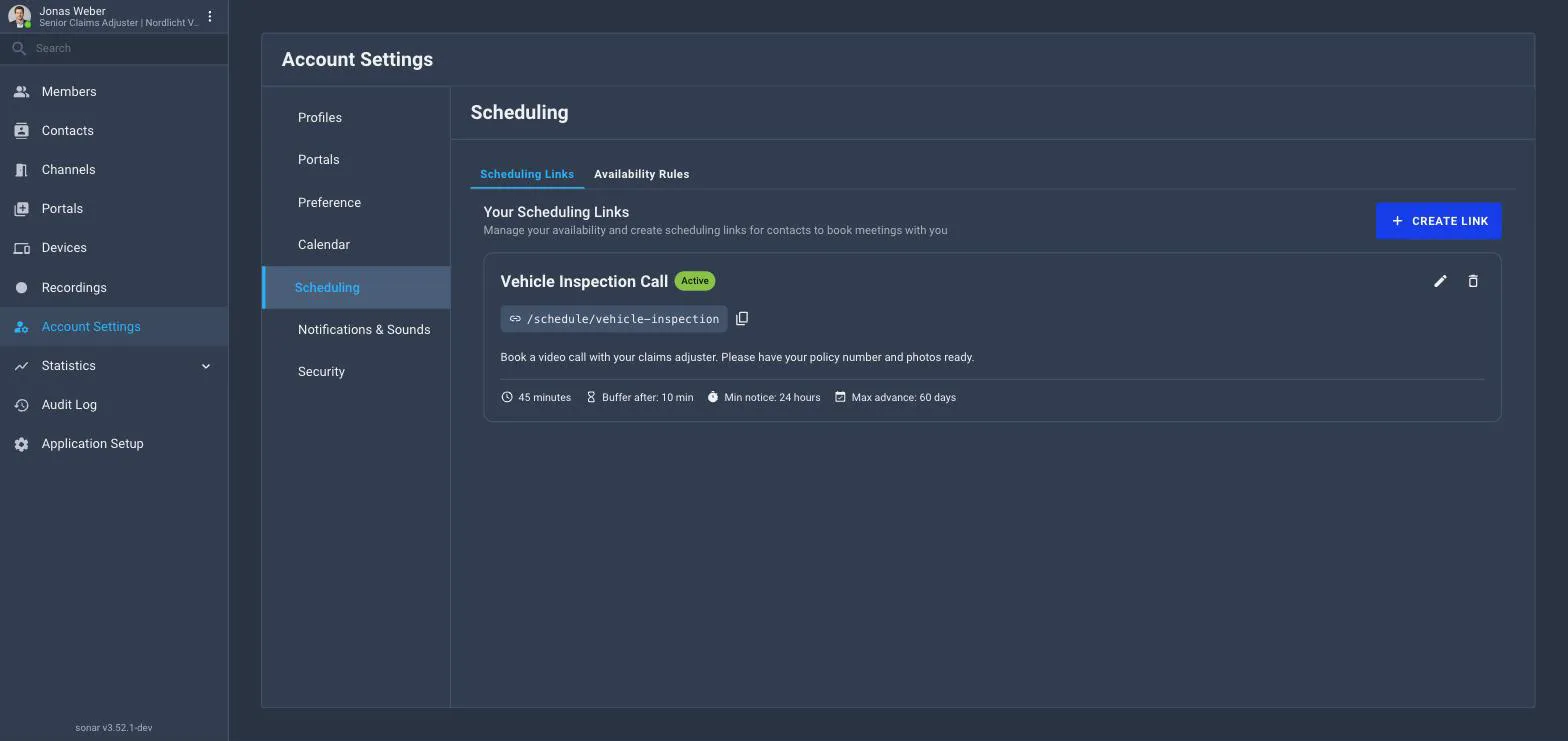1568x741 pixels.
Task: Select Scheduling in settings menu
Action: click(x=356, y=287)
